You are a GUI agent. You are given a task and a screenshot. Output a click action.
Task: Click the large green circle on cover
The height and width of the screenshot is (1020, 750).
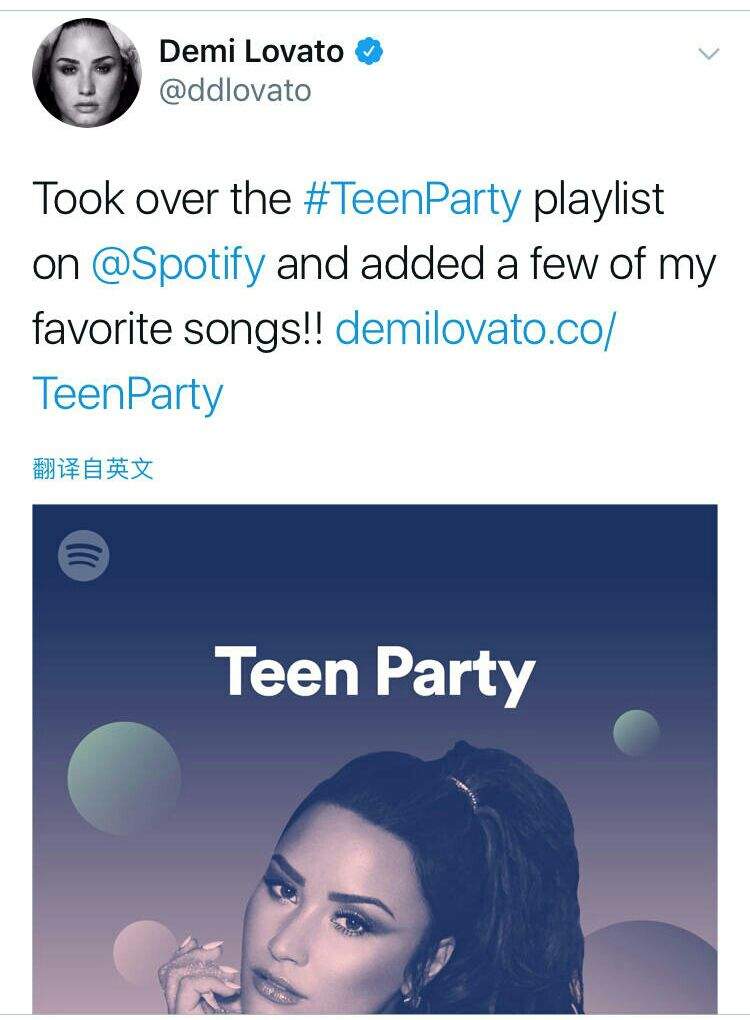tap(124, 778)
